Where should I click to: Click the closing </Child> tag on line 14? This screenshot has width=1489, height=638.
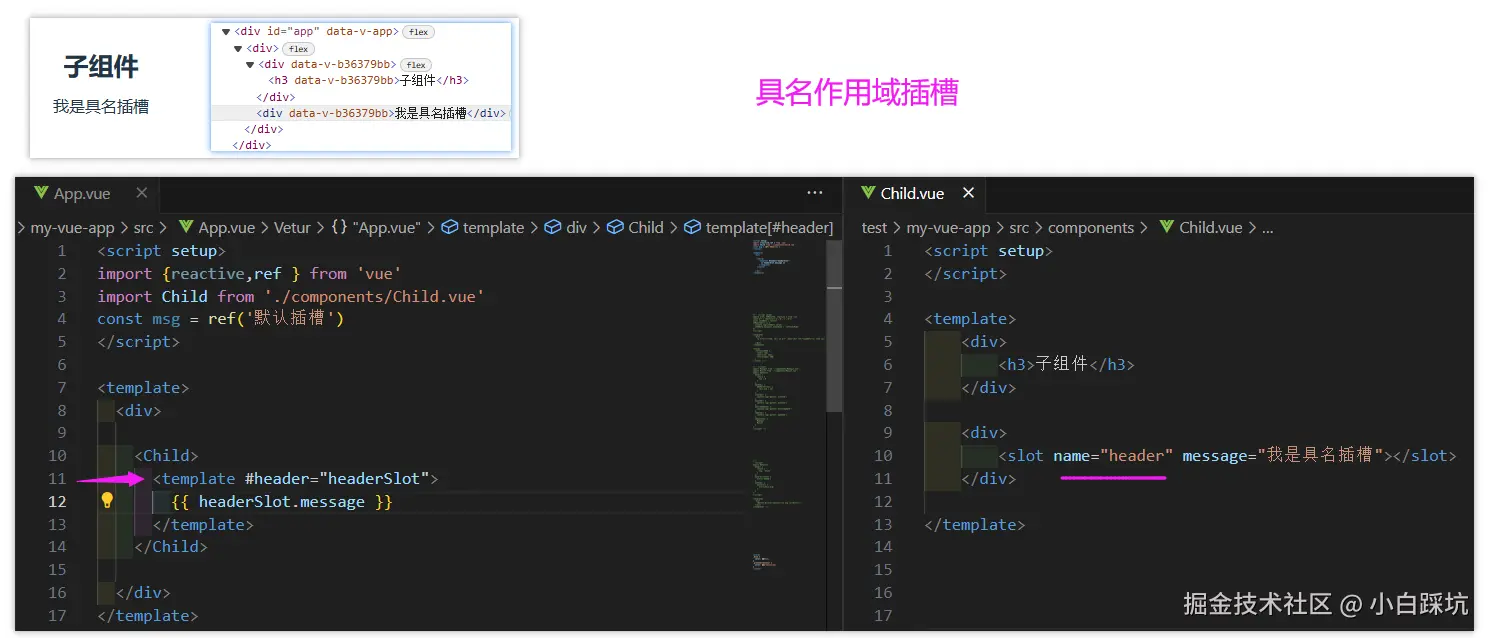click(171, 546)
